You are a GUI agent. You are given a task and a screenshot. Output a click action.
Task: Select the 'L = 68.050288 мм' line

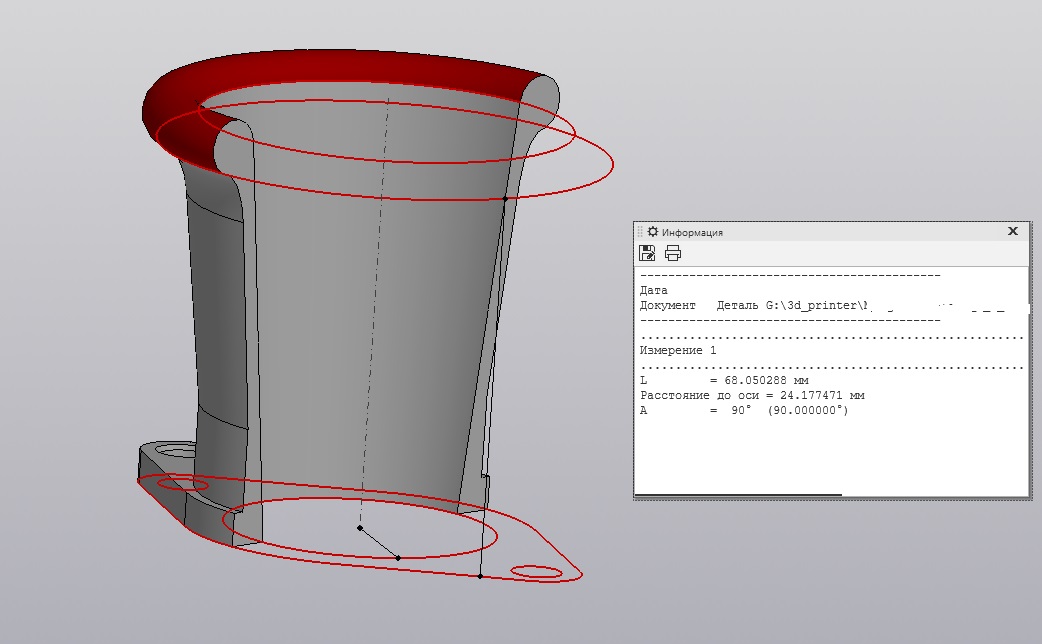point(724,380)
